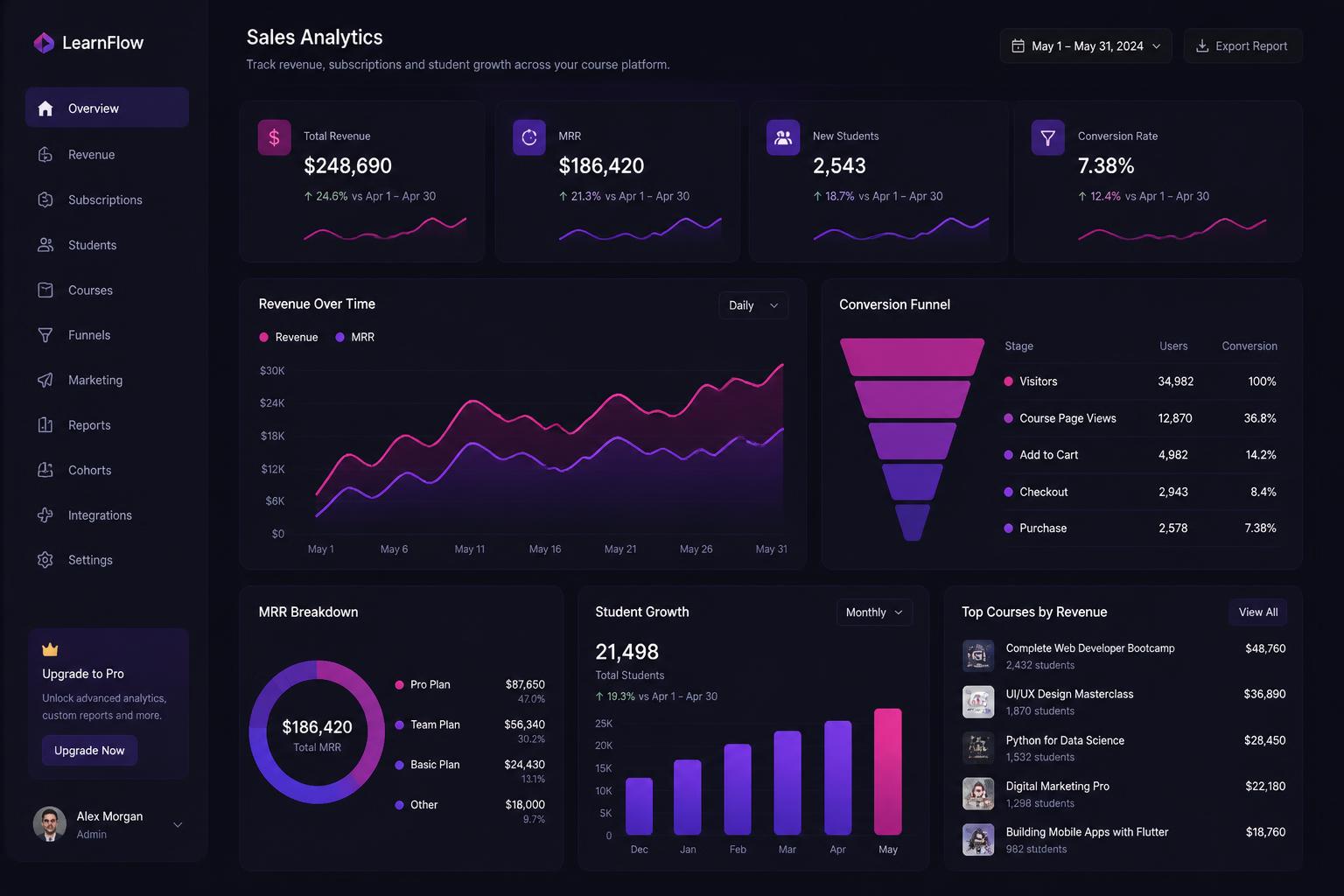Click the Settings gear icon

click(x=45, y=560)
